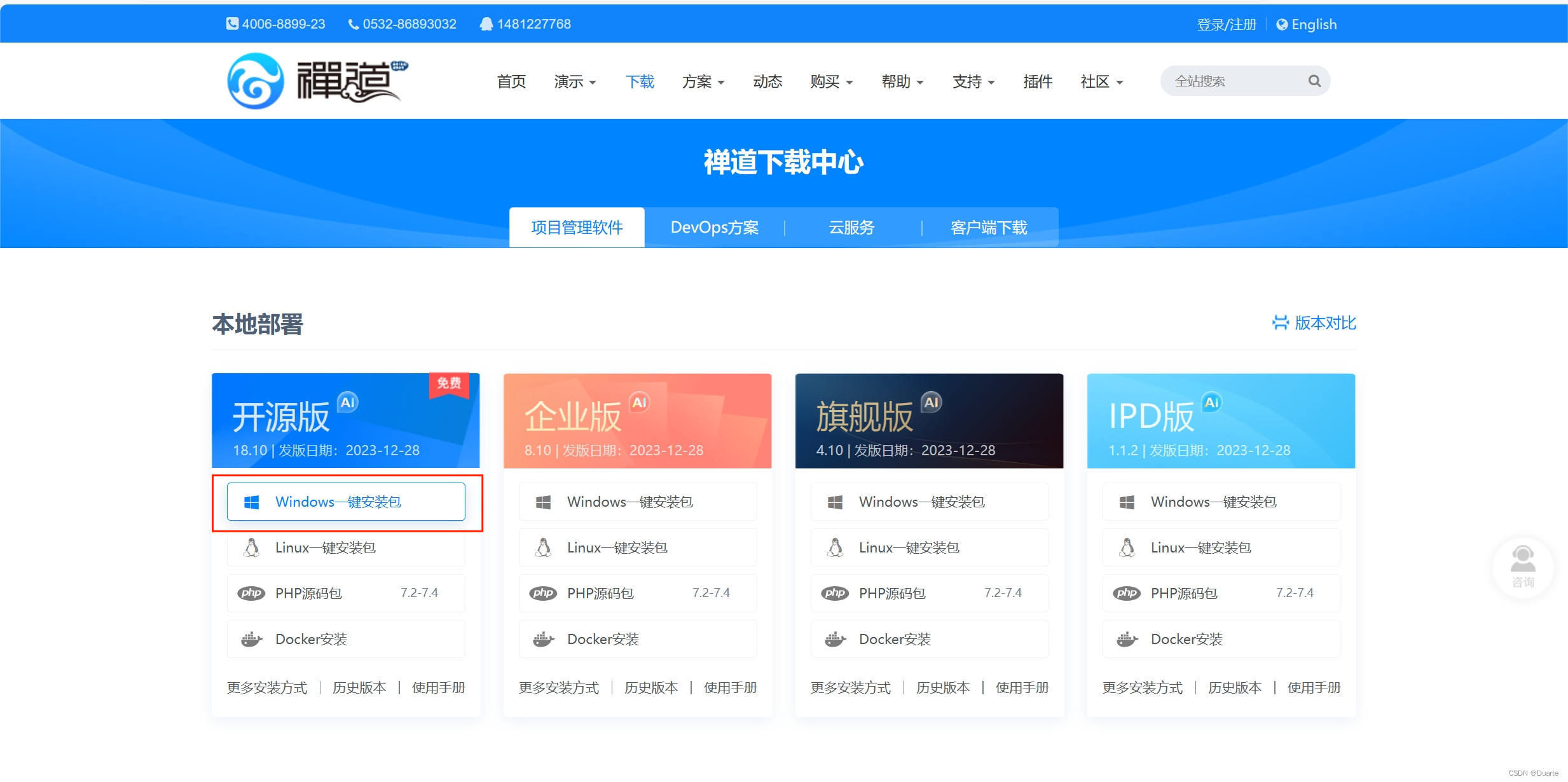Click the 登录/注册 link
This screenshot has height=782, width=1568.
(x=1227, y=24)
